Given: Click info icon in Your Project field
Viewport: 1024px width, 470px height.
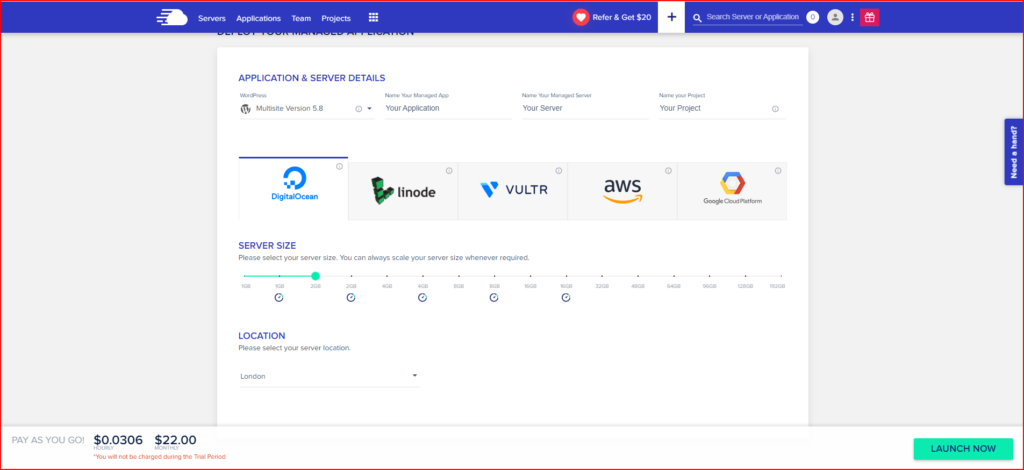Looking at the screenshot, I should pos(775,109).
